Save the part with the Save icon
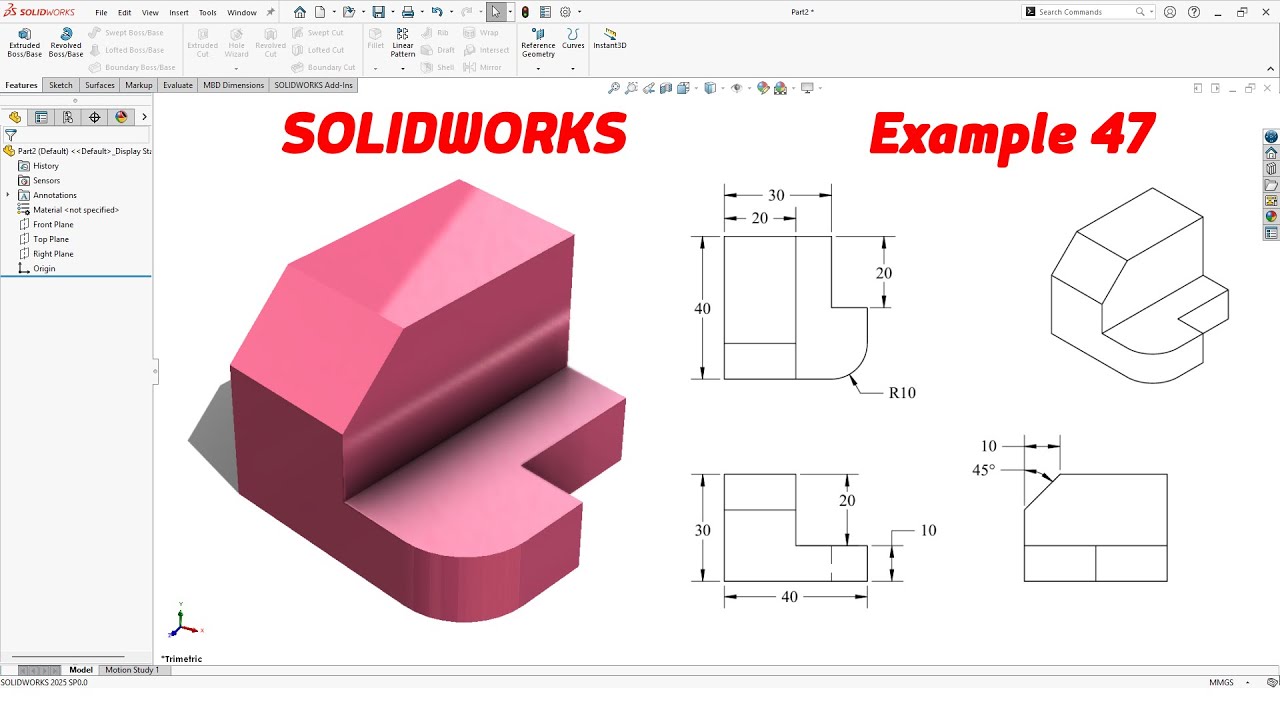The width and height of the screenshot is (1280, 720). click(378, 12)
